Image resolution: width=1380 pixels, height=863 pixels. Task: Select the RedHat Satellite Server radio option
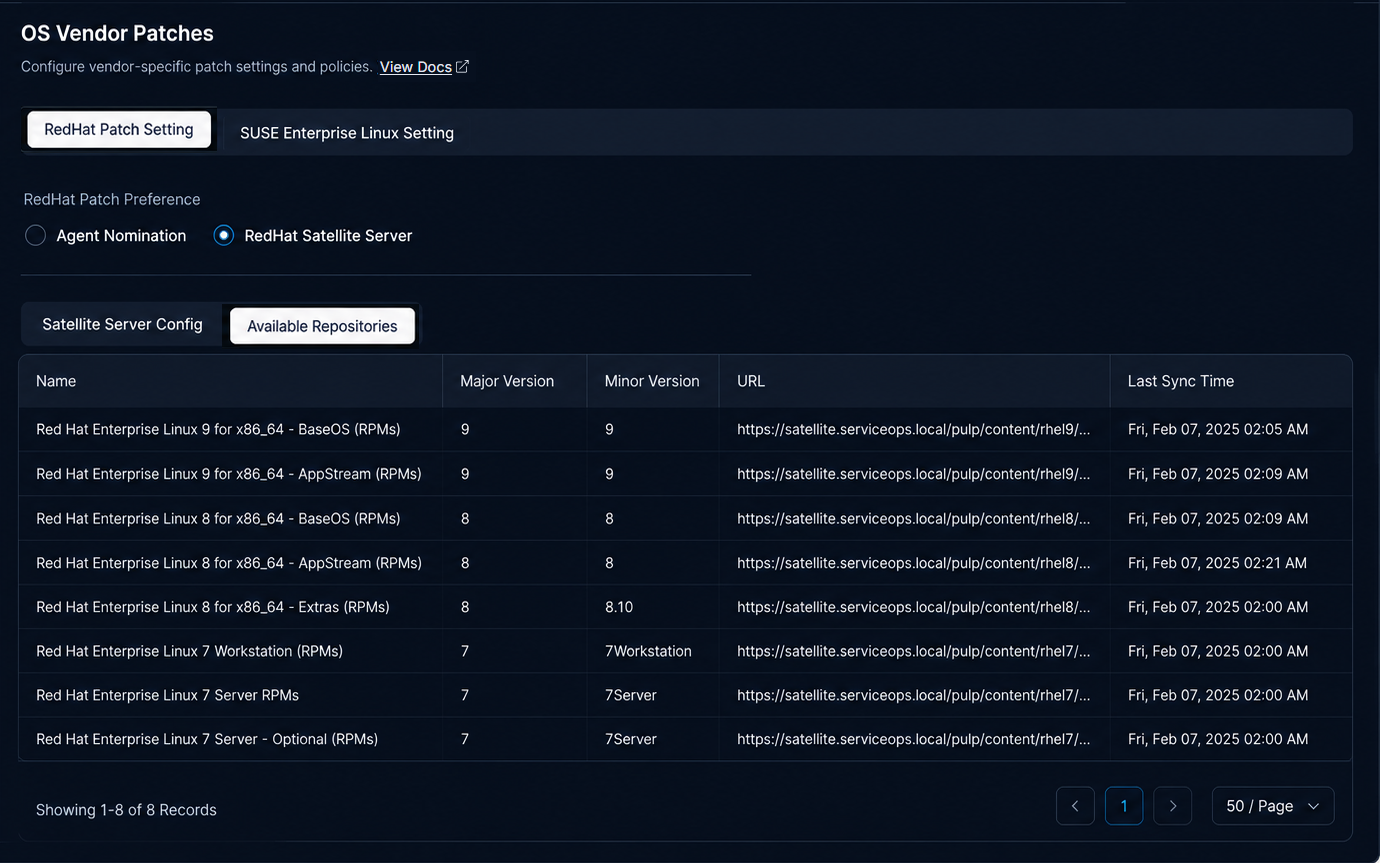224,236
